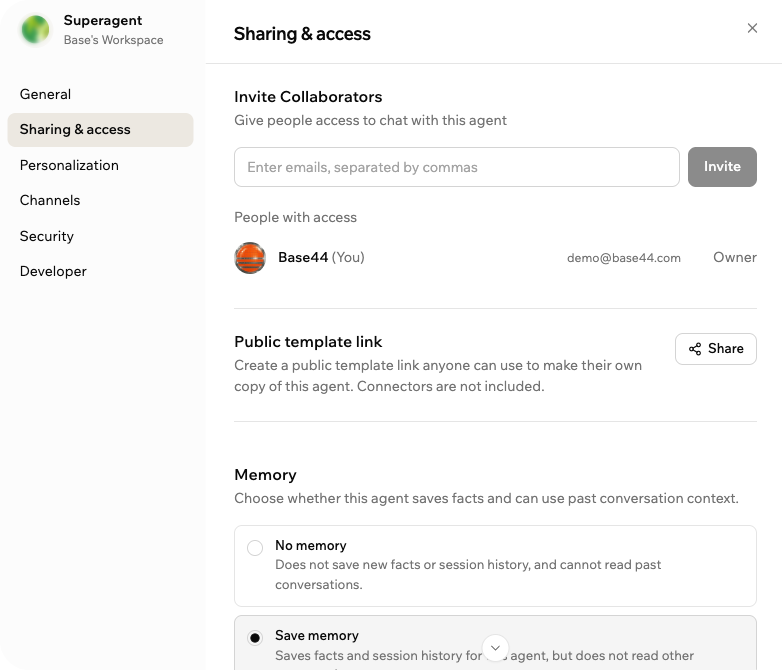
Task: Click the Base44 (You) name
Action: (x=321, y=257)
